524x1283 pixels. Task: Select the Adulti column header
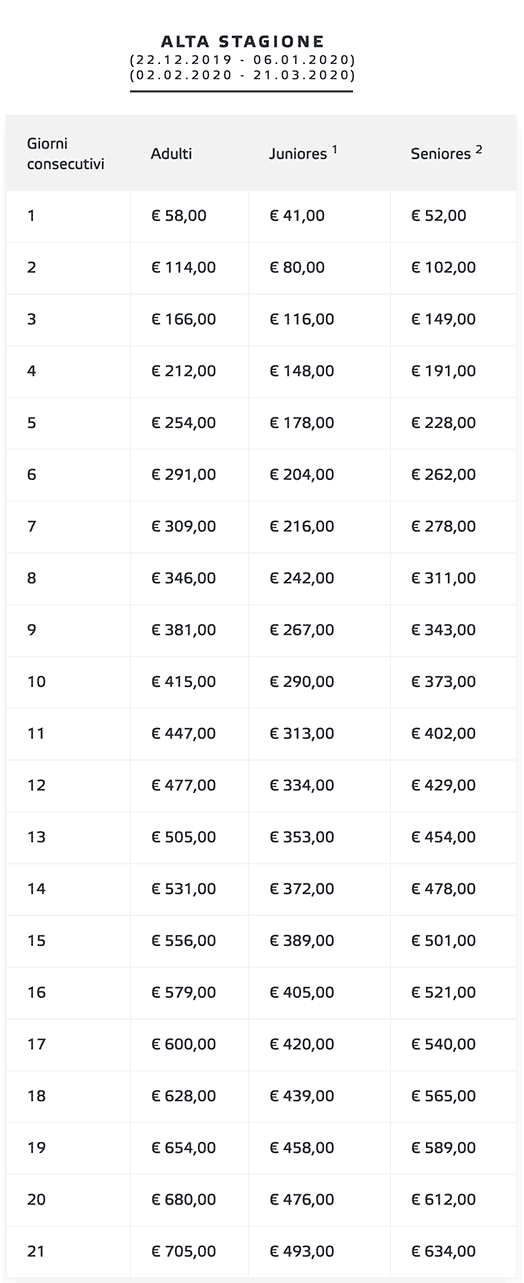pyautogui.click(x=171, y=153)
